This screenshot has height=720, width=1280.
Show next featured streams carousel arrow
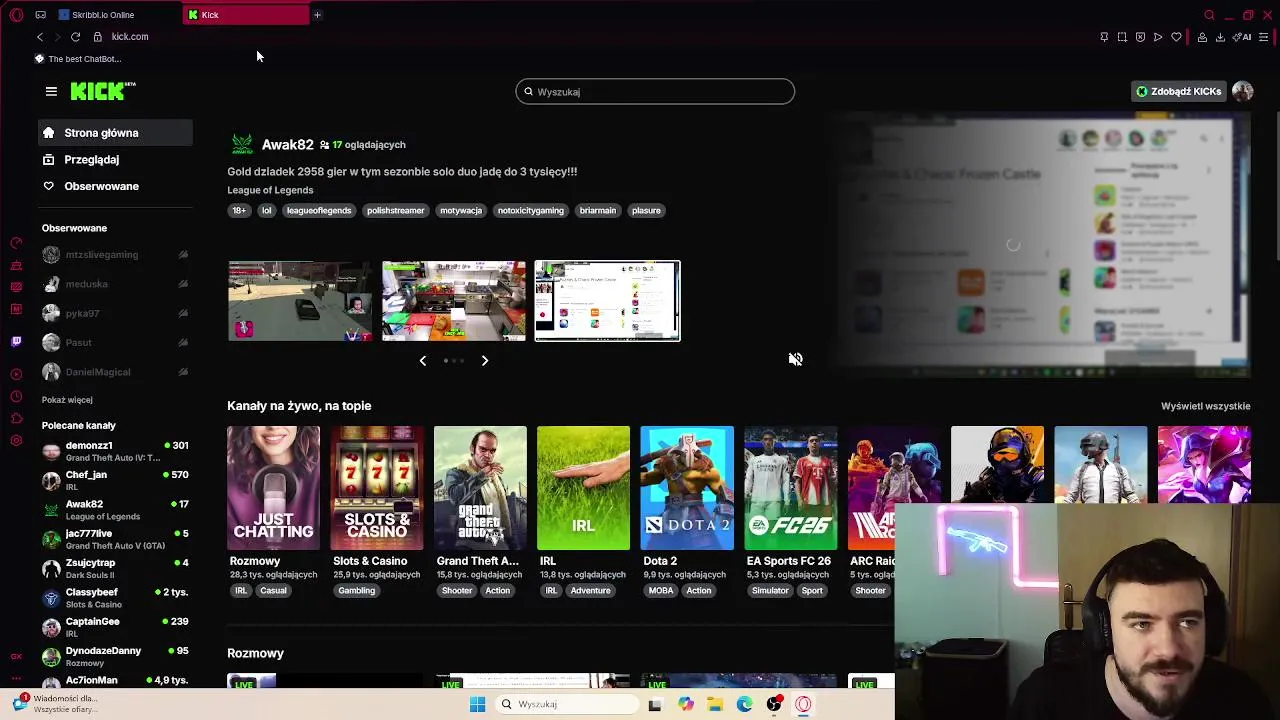click(485, 361)
